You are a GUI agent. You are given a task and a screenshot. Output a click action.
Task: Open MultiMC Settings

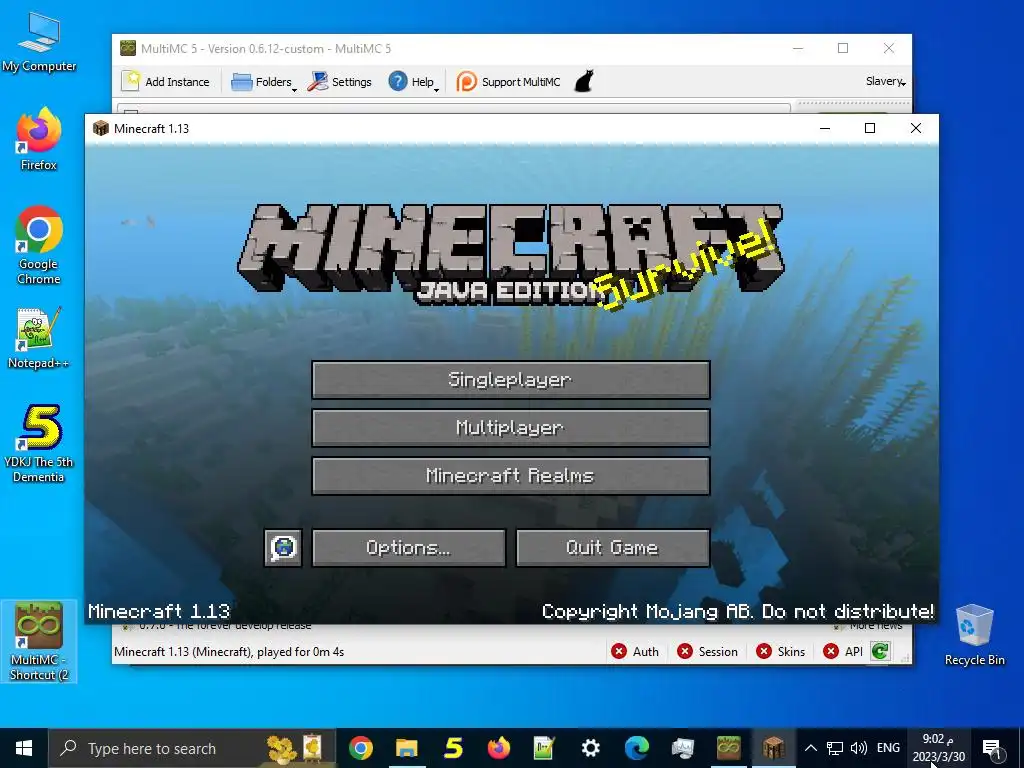point(340,82)
